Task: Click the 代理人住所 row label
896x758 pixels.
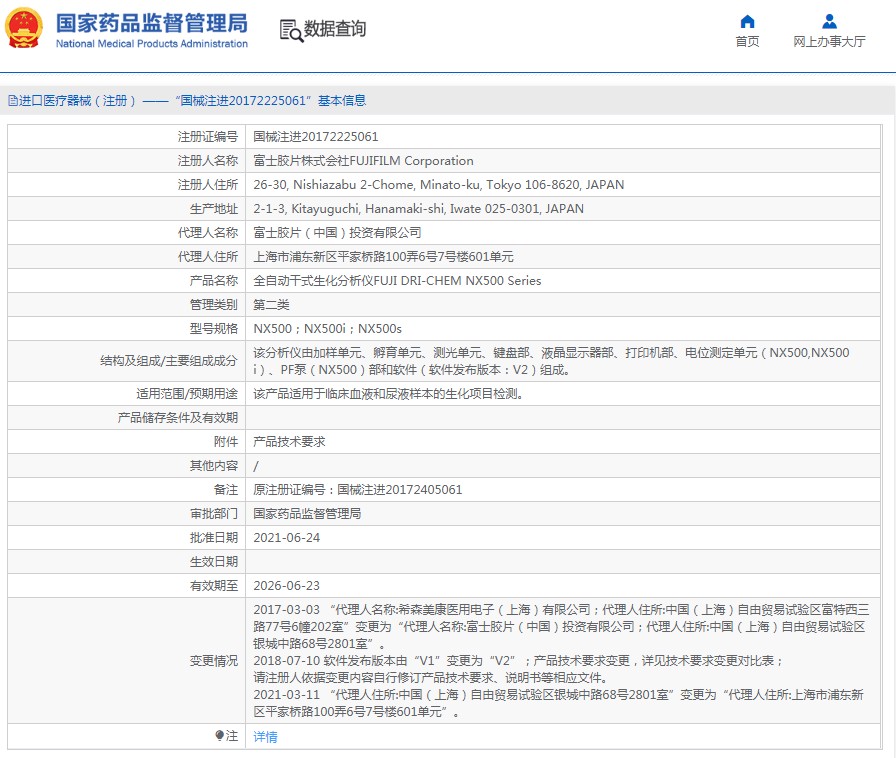Action: pos(207,257)
